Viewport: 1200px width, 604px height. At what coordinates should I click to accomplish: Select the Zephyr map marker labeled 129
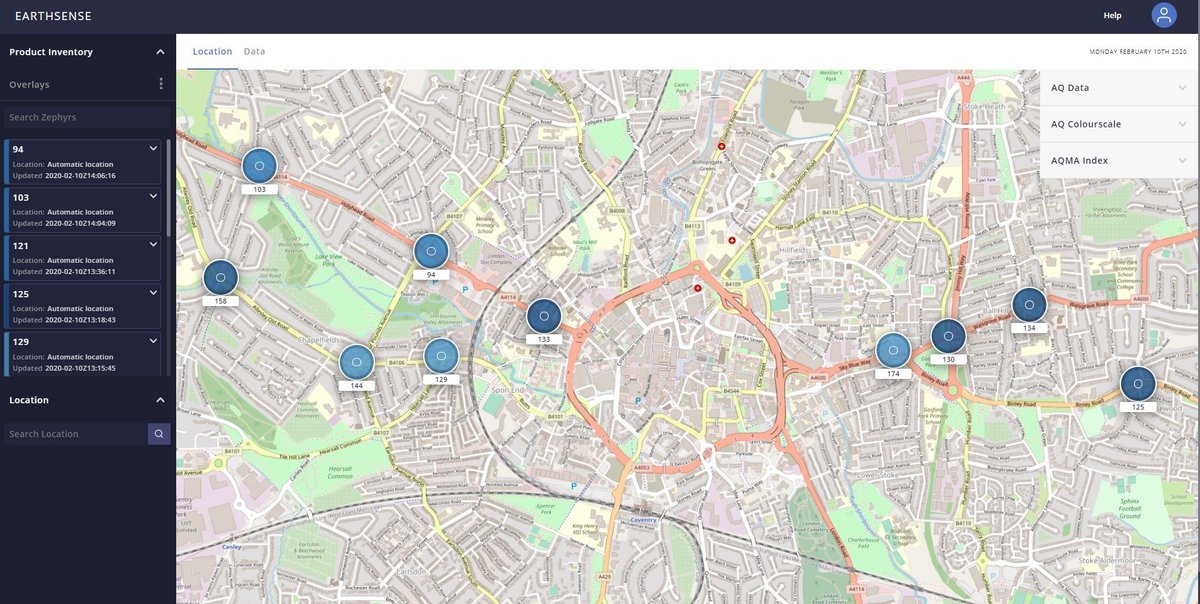tap(441, 356)
